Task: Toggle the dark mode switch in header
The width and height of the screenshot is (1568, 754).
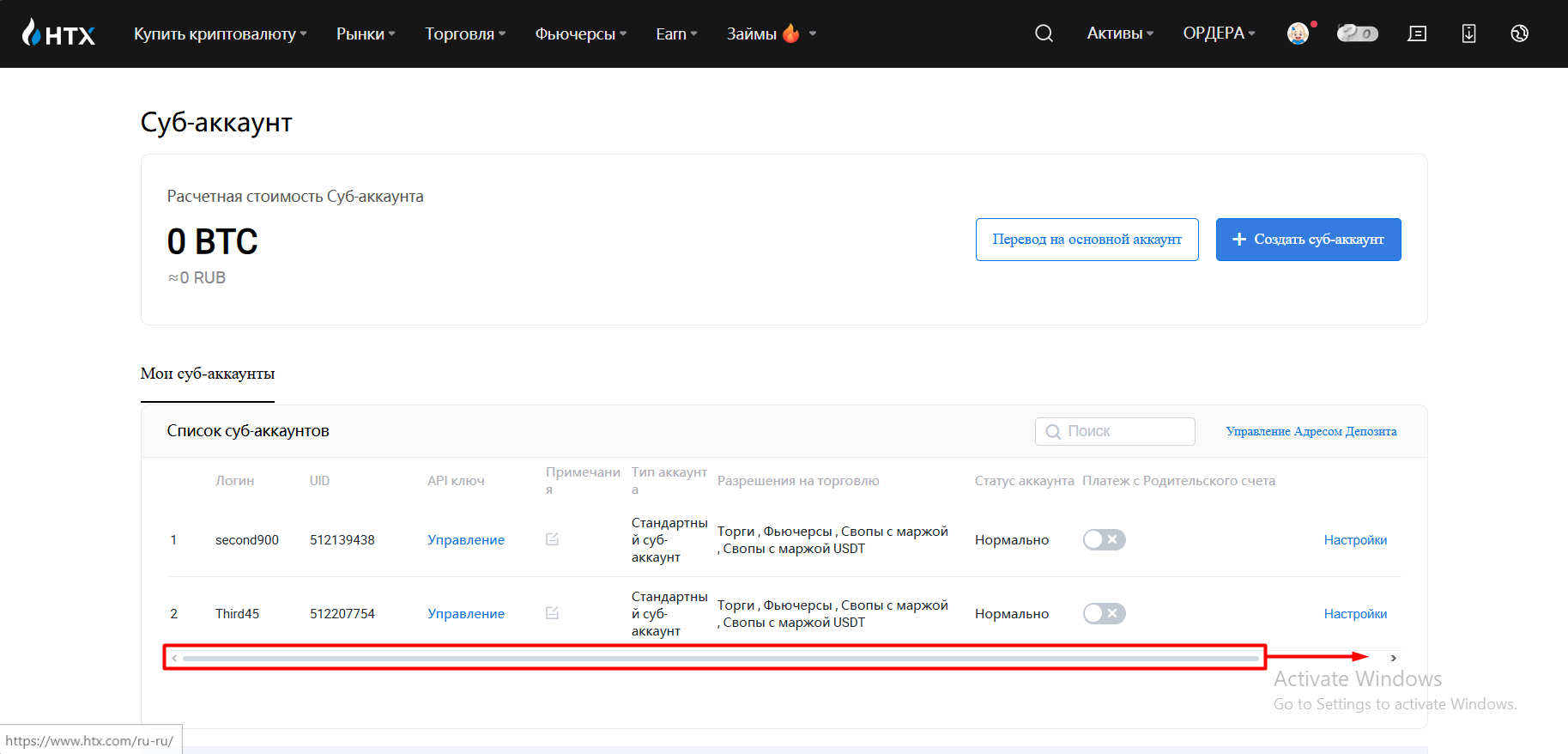Action: coord(1358,33)
